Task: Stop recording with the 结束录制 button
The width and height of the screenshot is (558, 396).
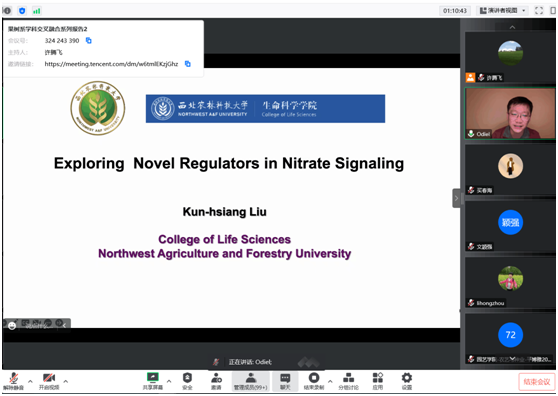Action: tap(314, 381)
